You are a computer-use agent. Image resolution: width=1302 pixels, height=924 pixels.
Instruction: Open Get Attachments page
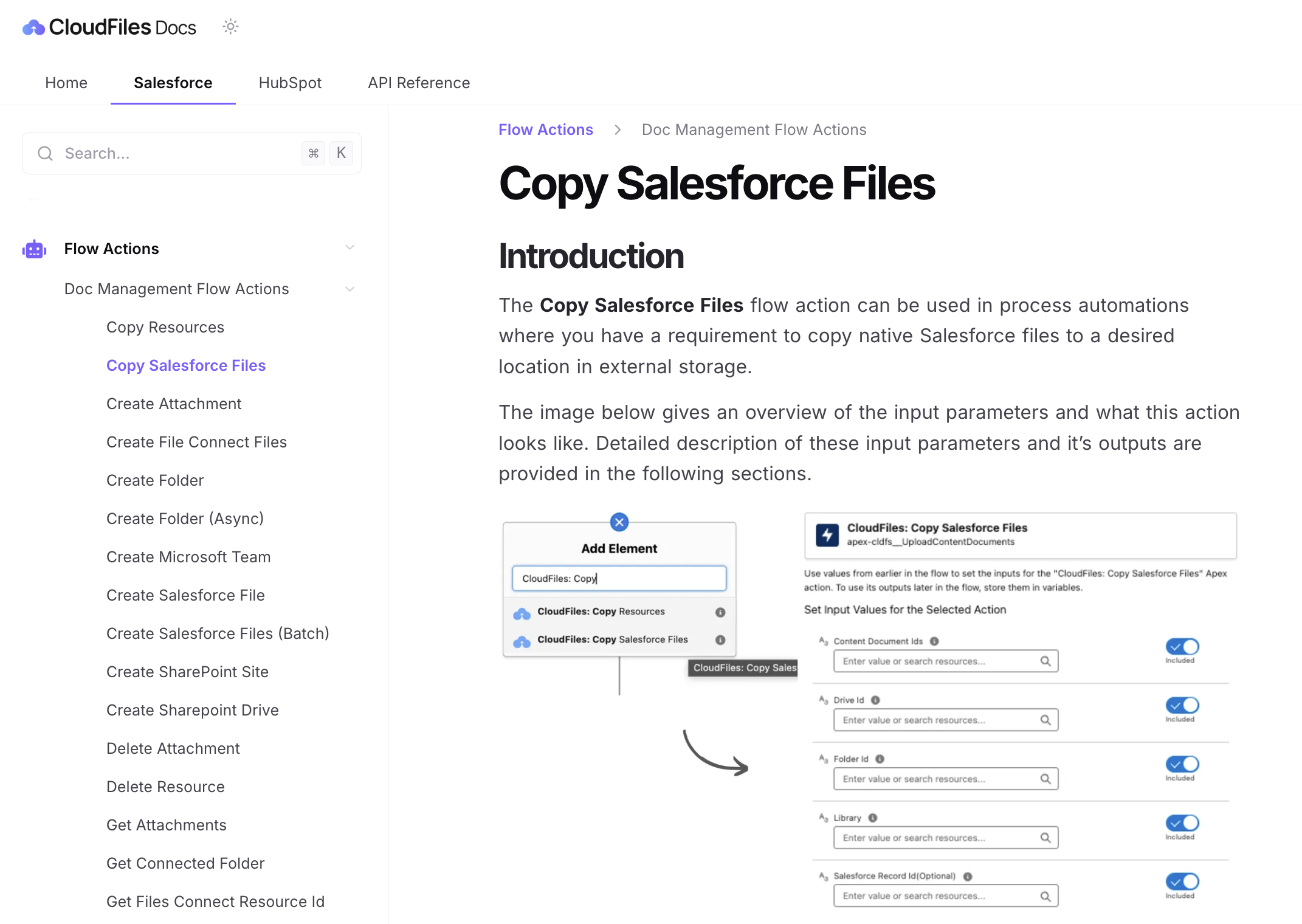(x=167, y=825)
